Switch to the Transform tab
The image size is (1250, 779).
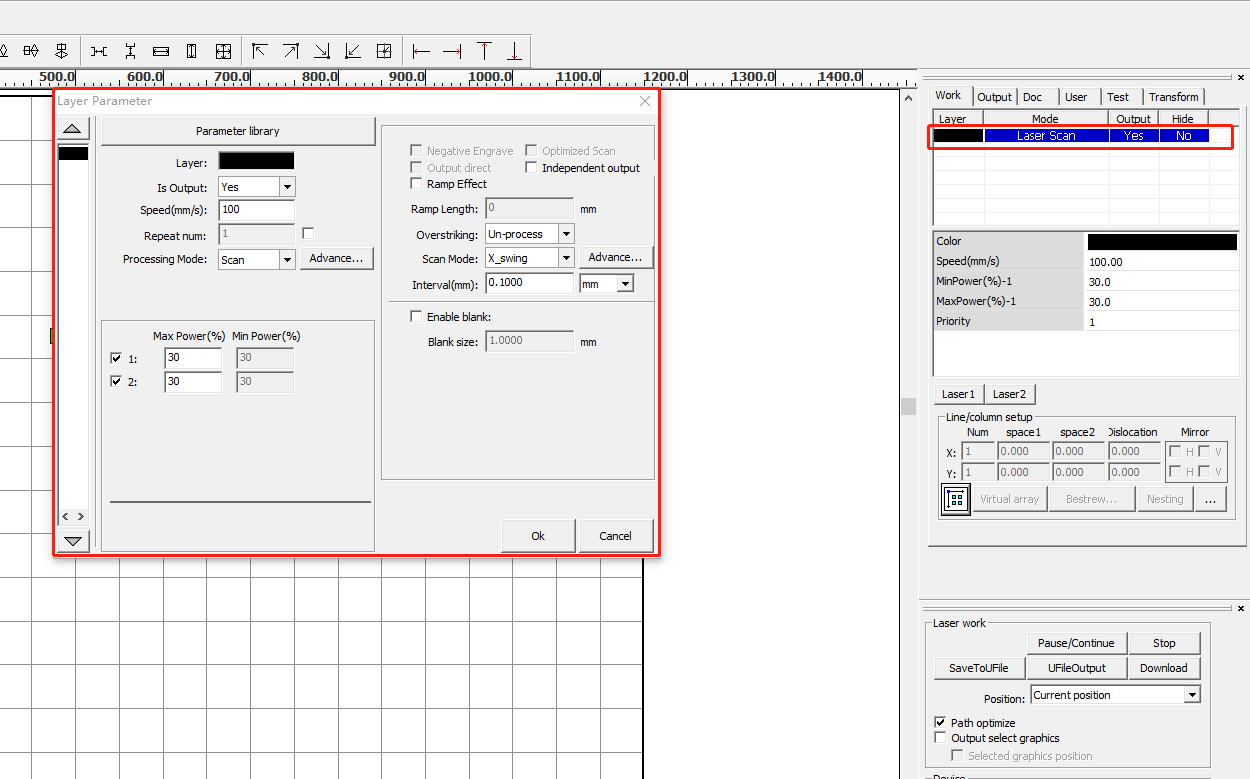tap(1173, 97)
